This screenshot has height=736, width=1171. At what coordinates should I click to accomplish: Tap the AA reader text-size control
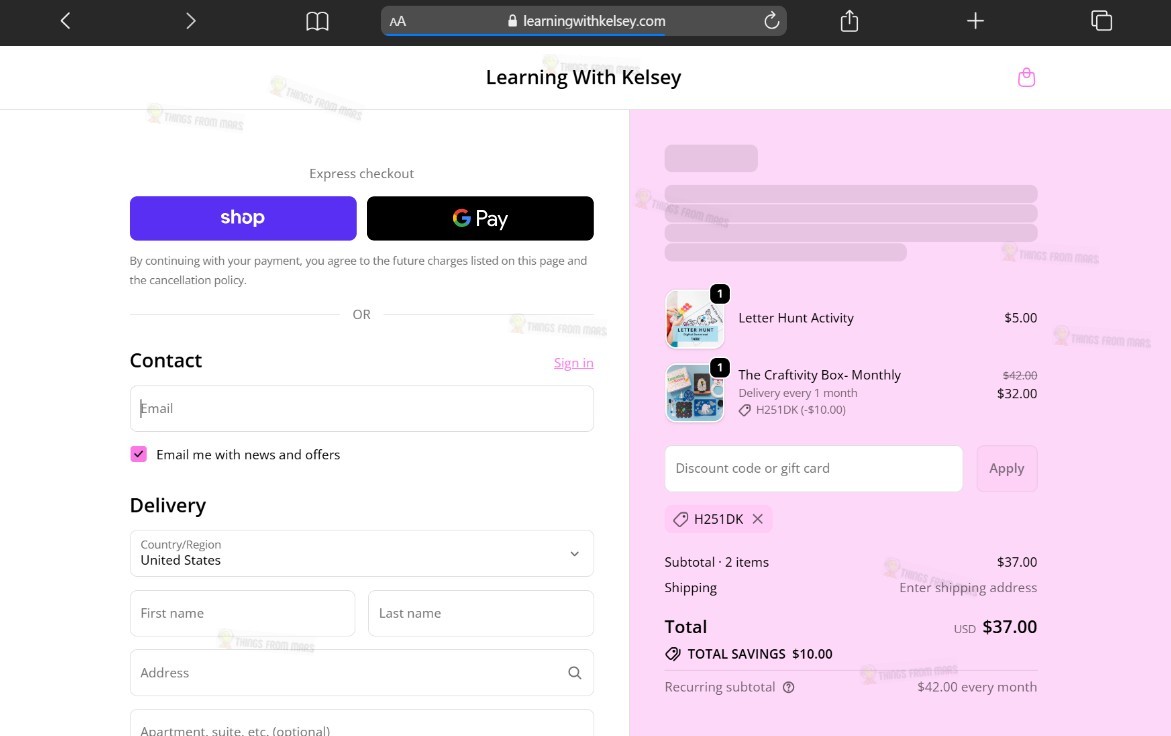coord(397,22)
